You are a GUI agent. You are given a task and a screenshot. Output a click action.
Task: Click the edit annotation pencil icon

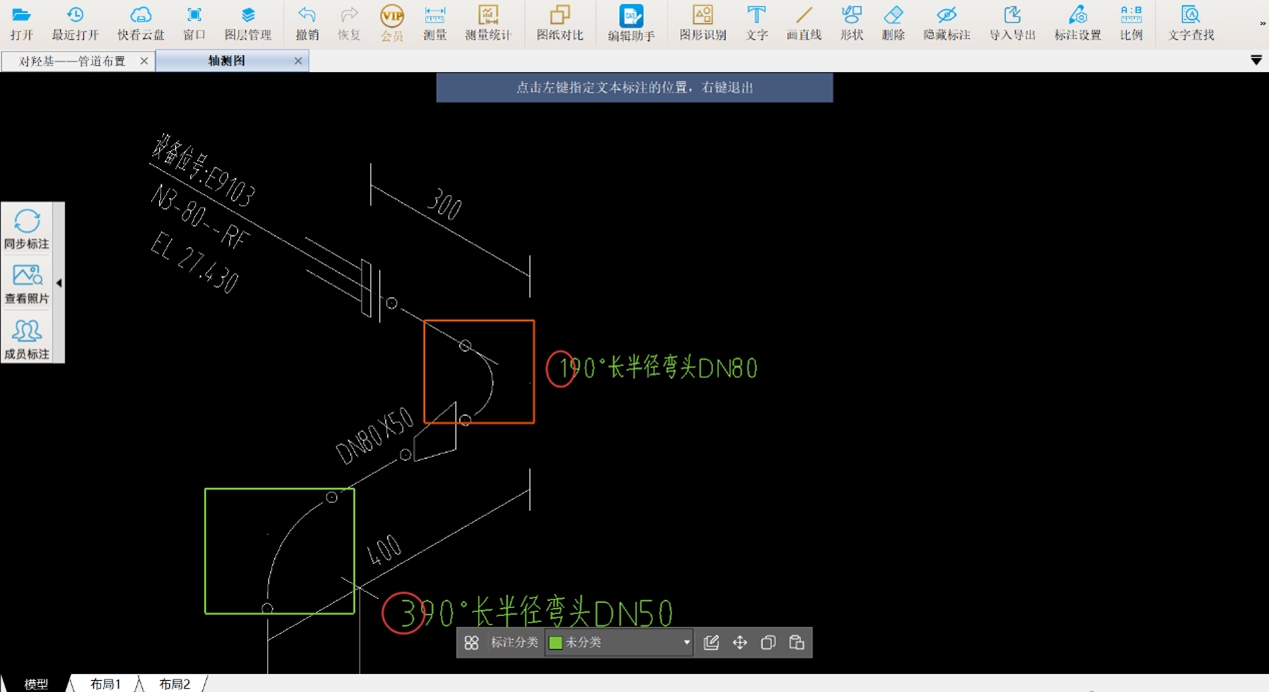[711, 643]
